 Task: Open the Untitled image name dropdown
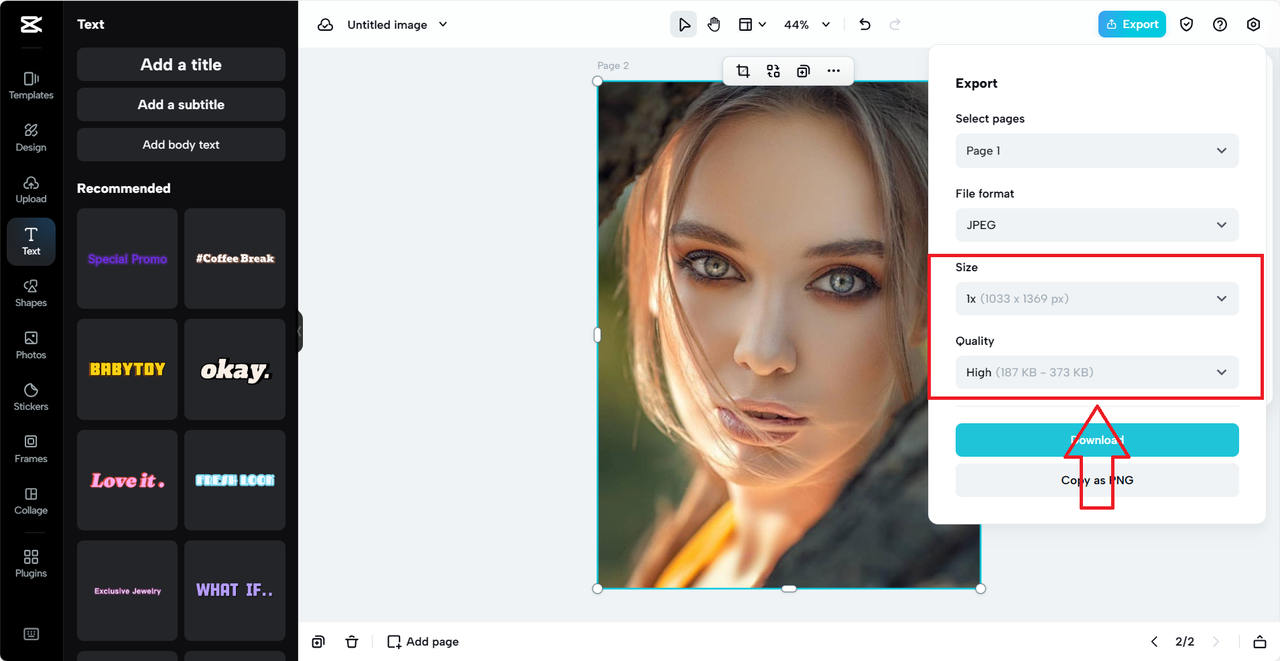coord(397,25)
